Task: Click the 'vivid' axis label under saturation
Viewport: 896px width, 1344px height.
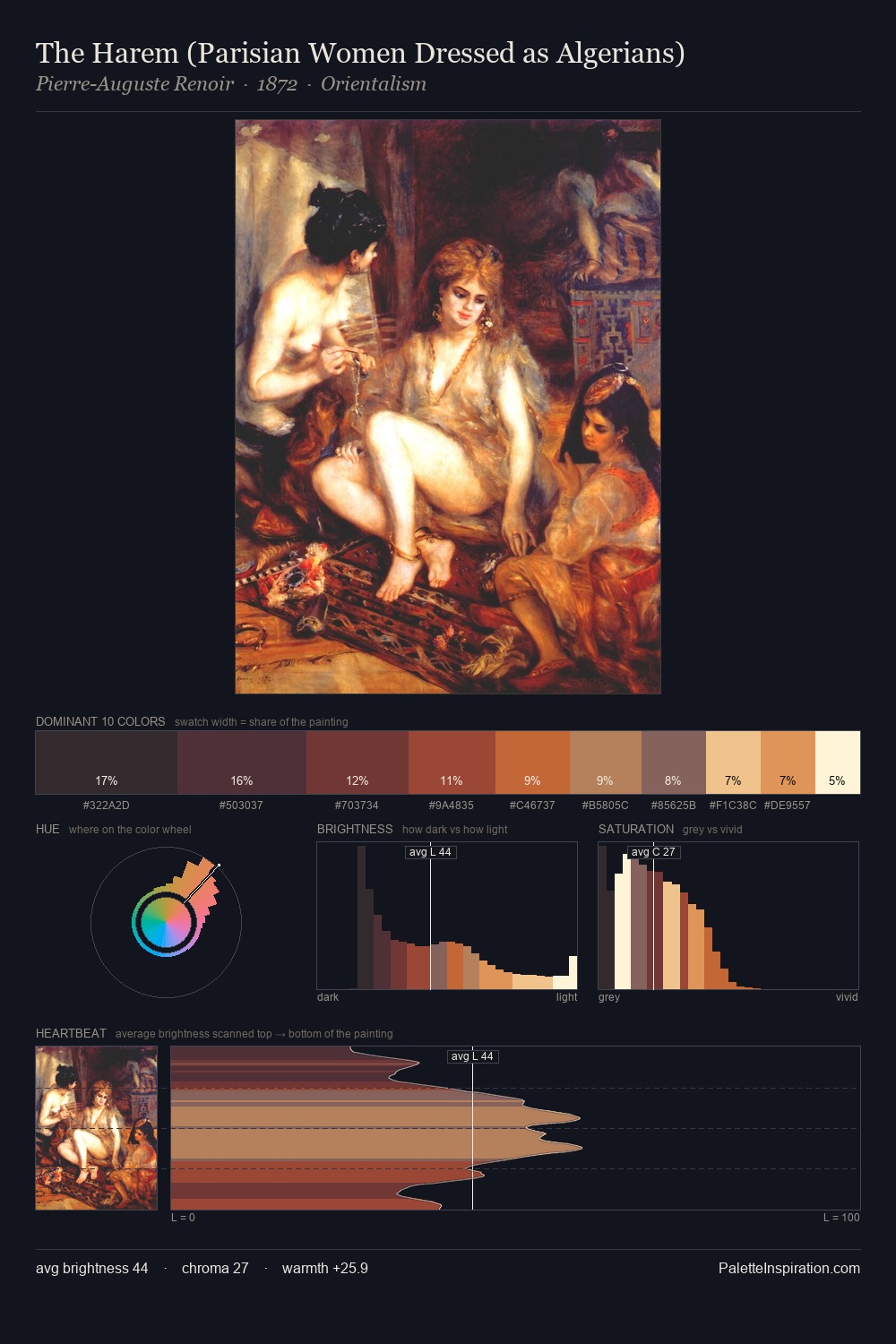Action: 847,997
